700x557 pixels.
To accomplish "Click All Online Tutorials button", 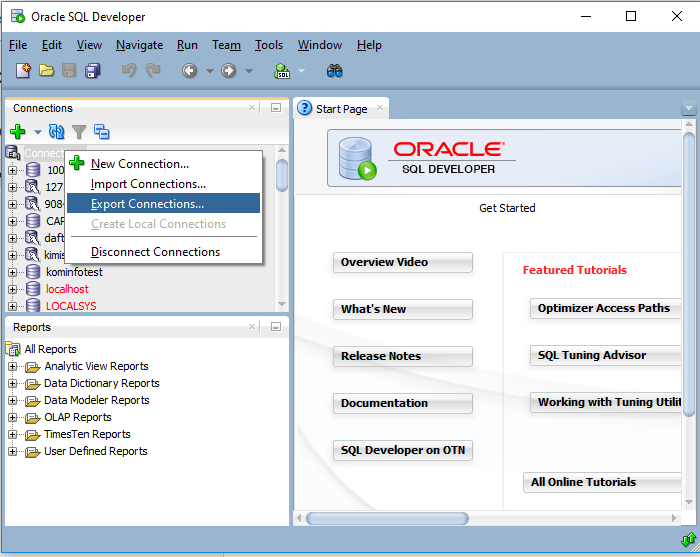I will [602, 482].
